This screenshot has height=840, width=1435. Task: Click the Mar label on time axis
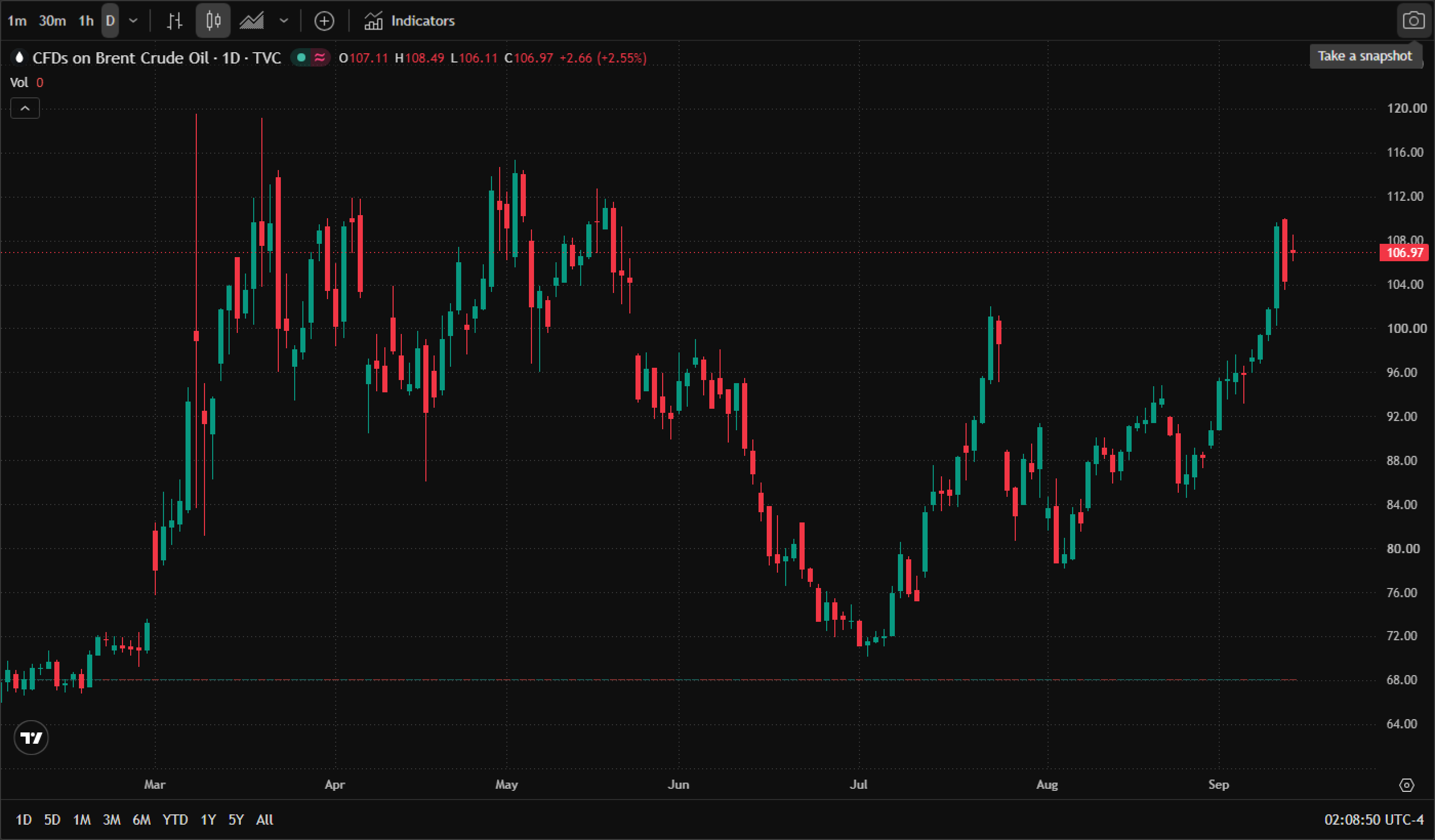coord(155,785)
